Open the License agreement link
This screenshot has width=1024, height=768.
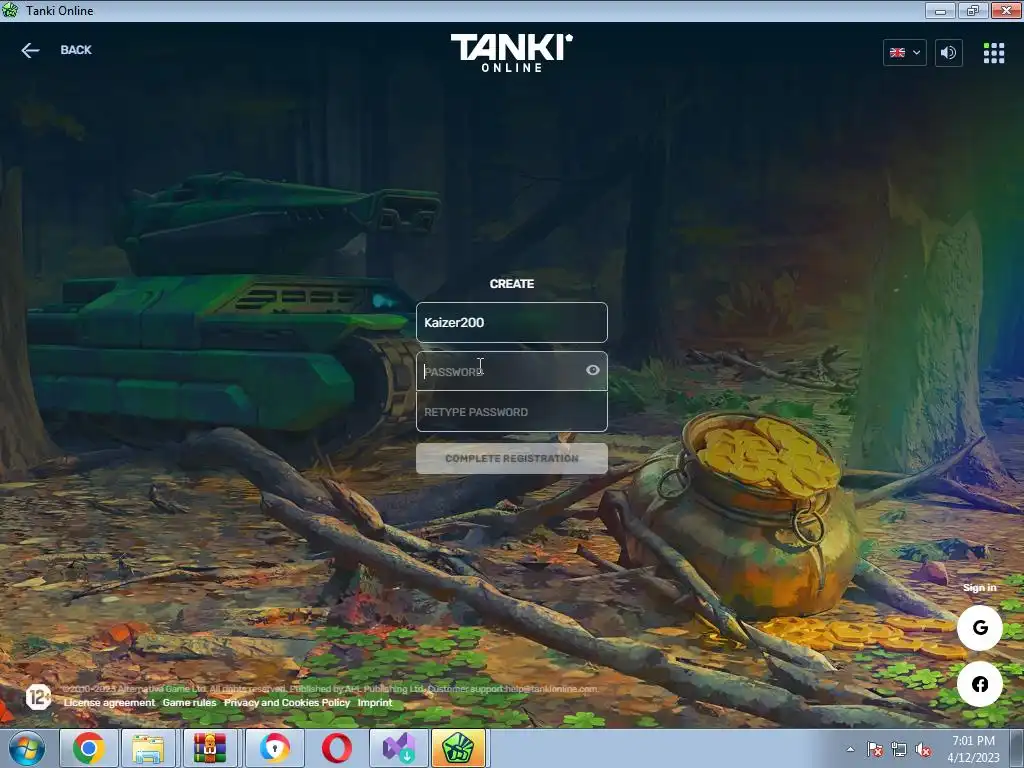[109, 703]
